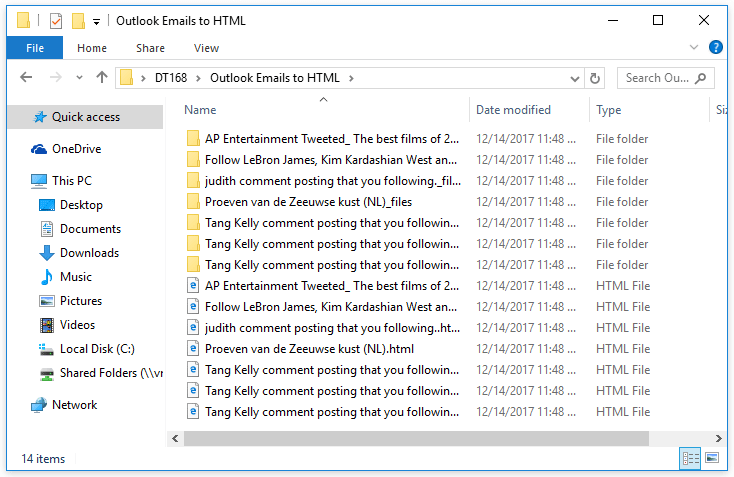The image size is (734, 477).
Task: Click folder icon of Proeven van de Zeeuwse kust_files
Action: click(193, 202)
